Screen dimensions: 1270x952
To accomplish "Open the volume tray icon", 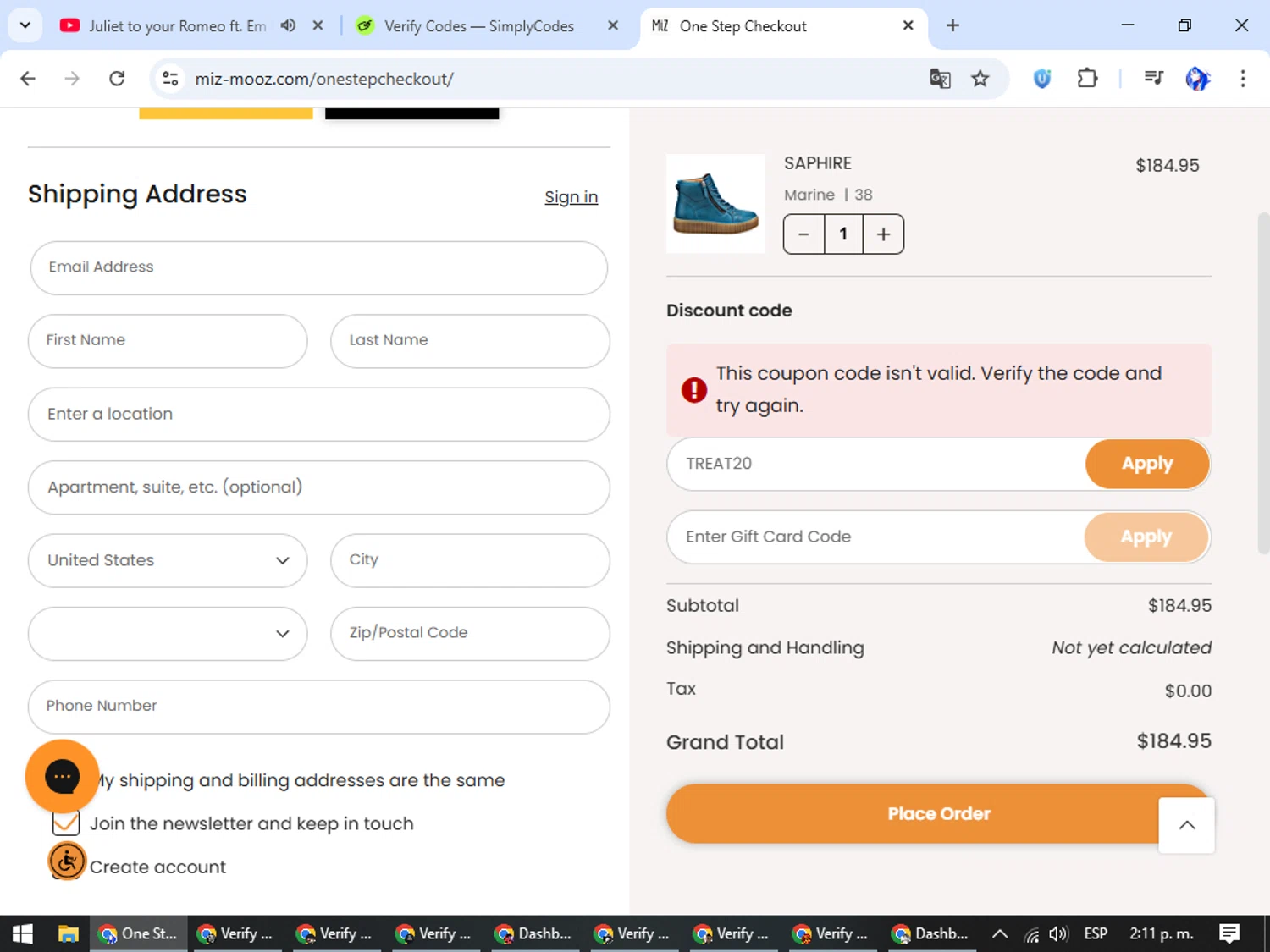I will pyautogui.click(x=1058, y=934).
